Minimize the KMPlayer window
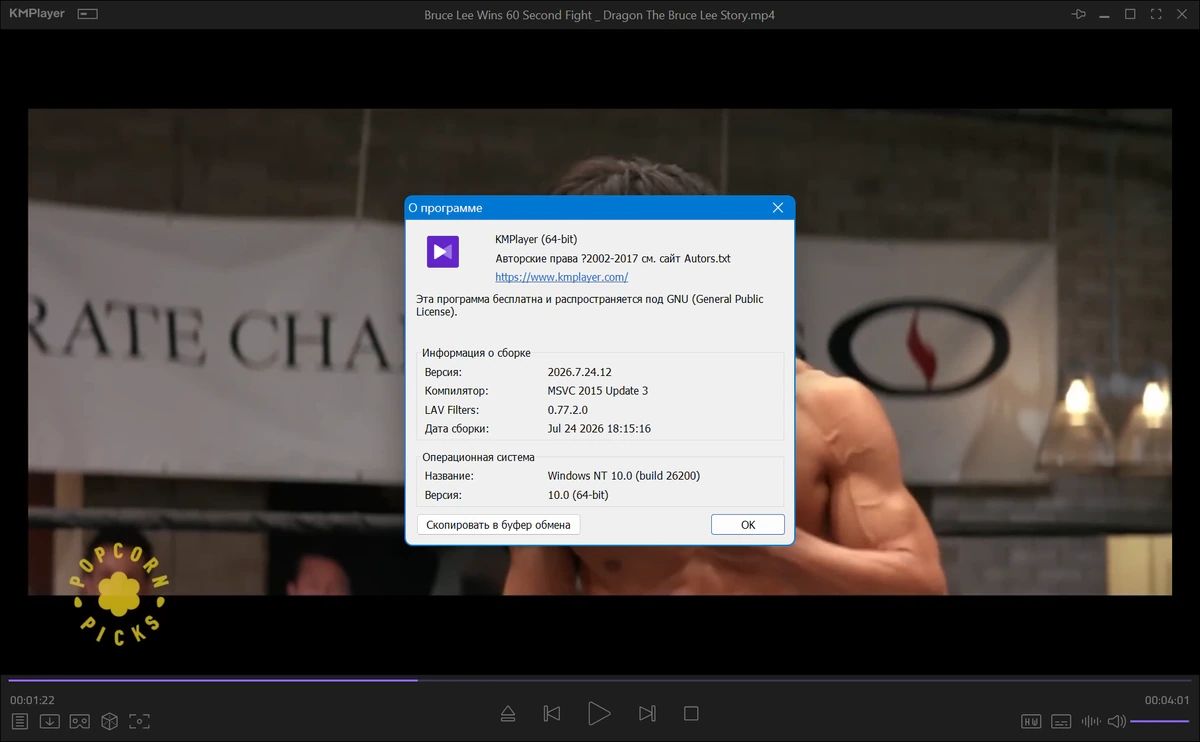 tap(1105, 14)
